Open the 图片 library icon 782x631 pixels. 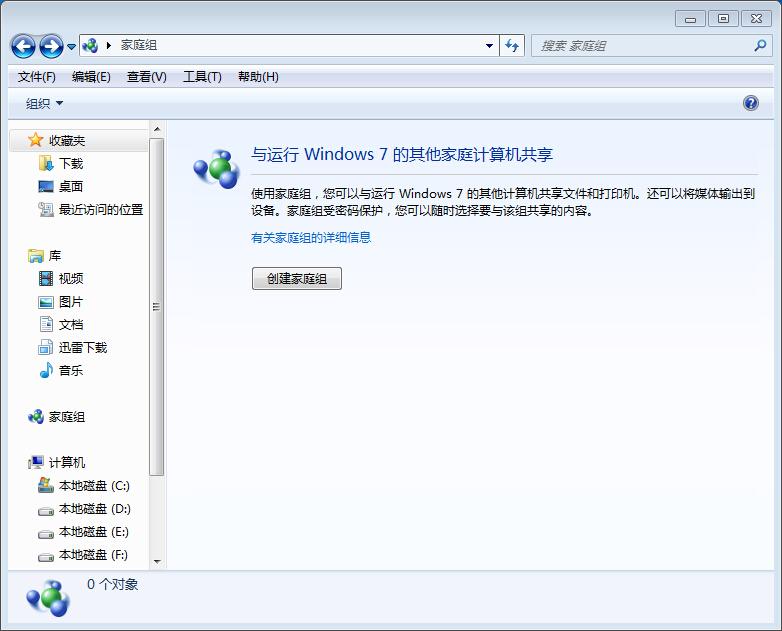46,302
